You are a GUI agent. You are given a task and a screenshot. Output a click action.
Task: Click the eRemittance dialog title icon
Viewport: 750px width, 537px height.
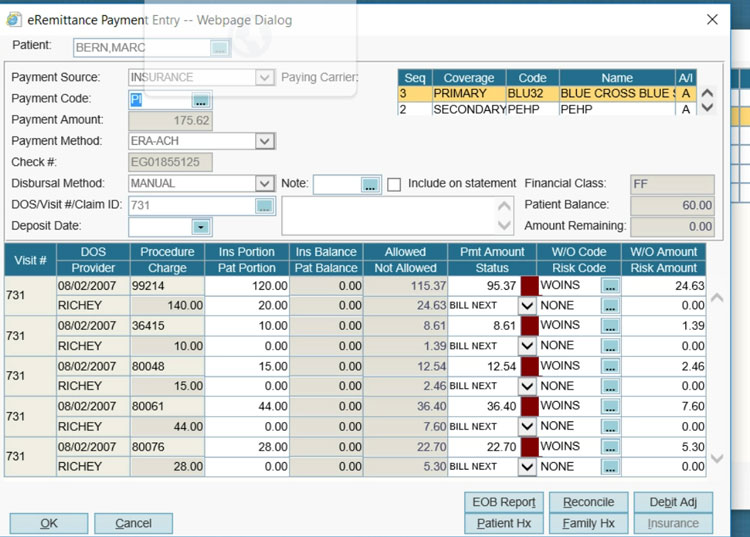point(14,20)
